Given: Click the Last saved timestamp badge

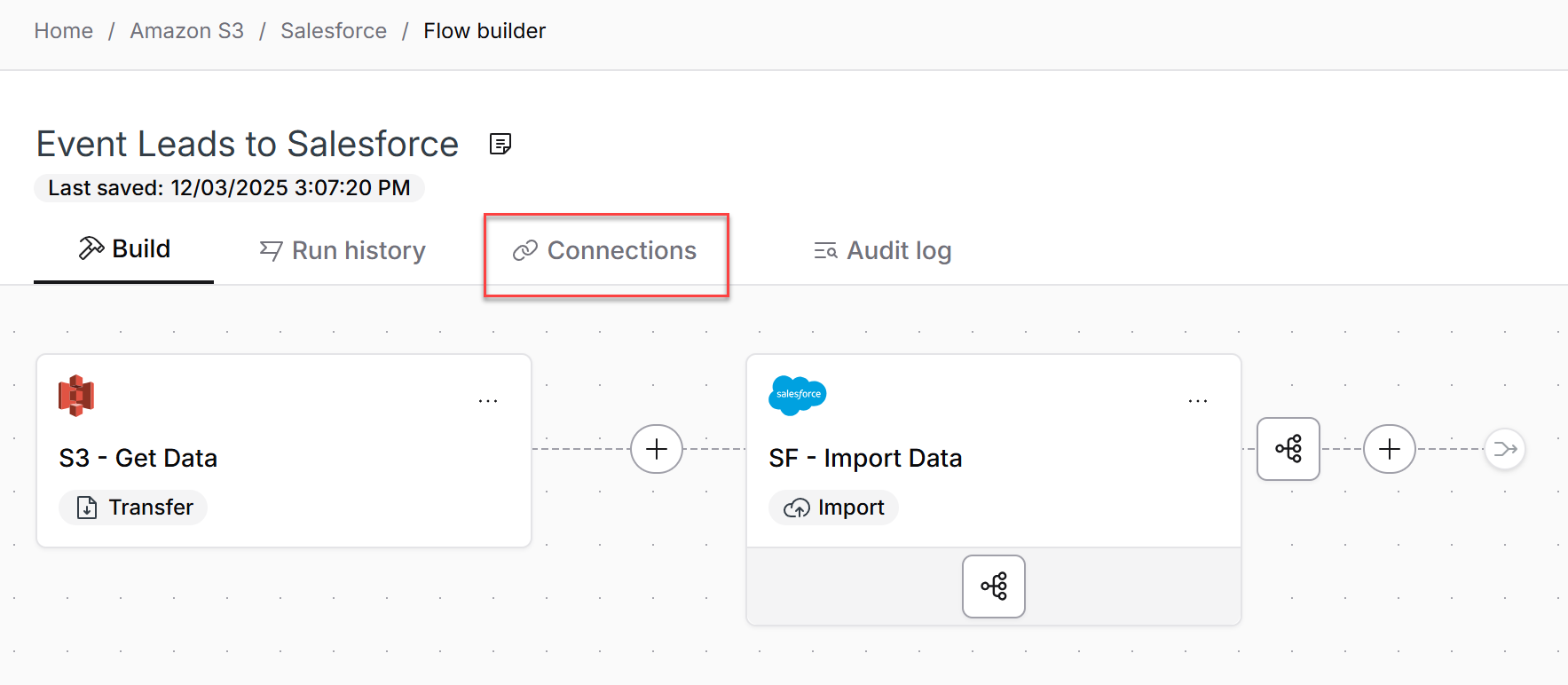Looking at the screenshot, I should (229, 188).
